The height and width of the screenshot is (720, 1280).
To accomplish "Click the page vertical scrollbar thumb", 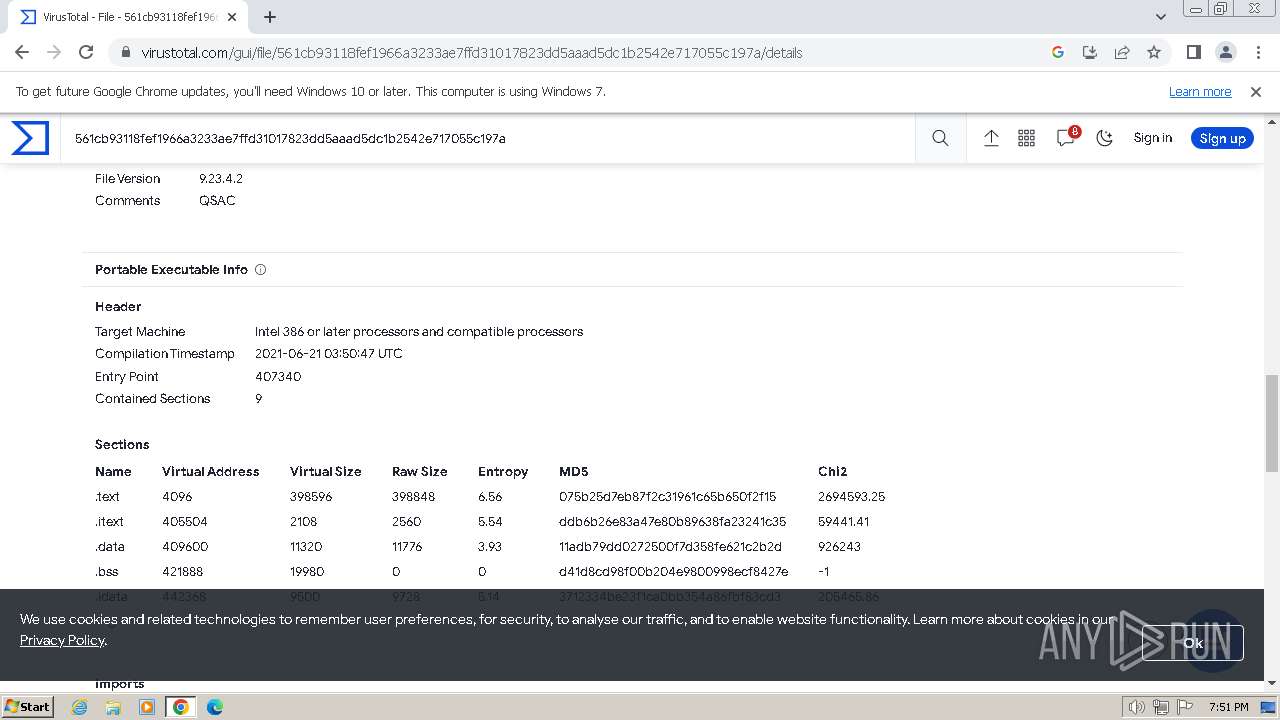I will pos(1272,423).
